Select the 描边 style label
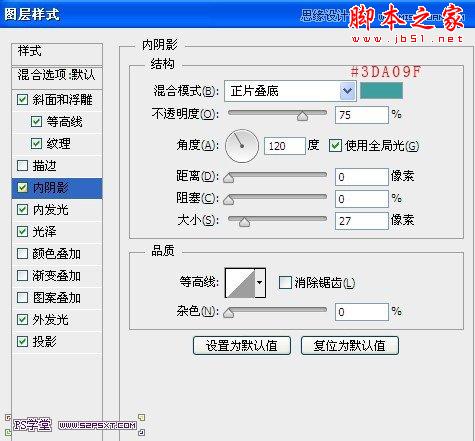 [x=44, y=166]
